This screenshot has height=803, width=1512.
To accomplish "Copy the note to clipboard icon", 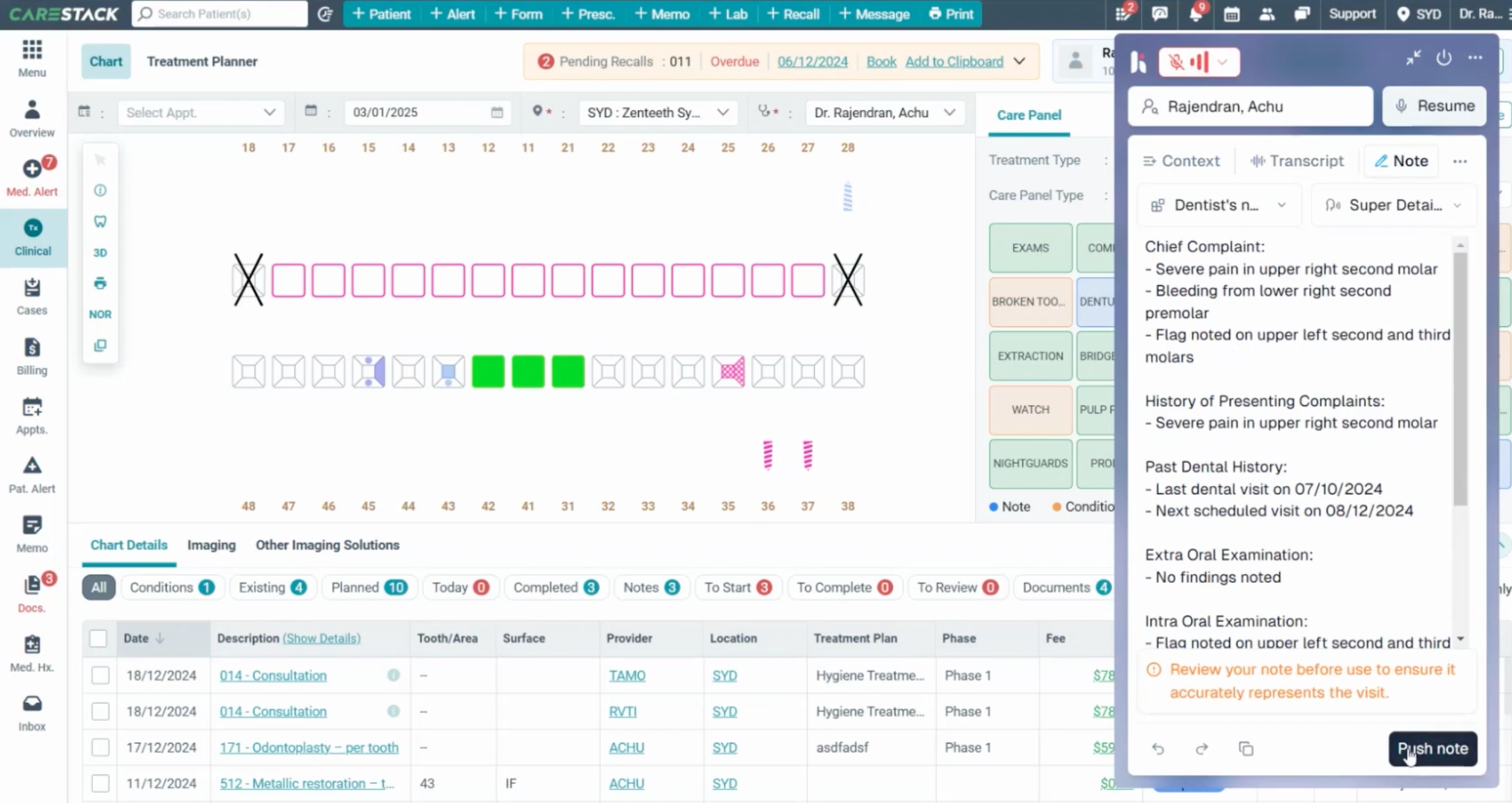I will [1246, 748].
